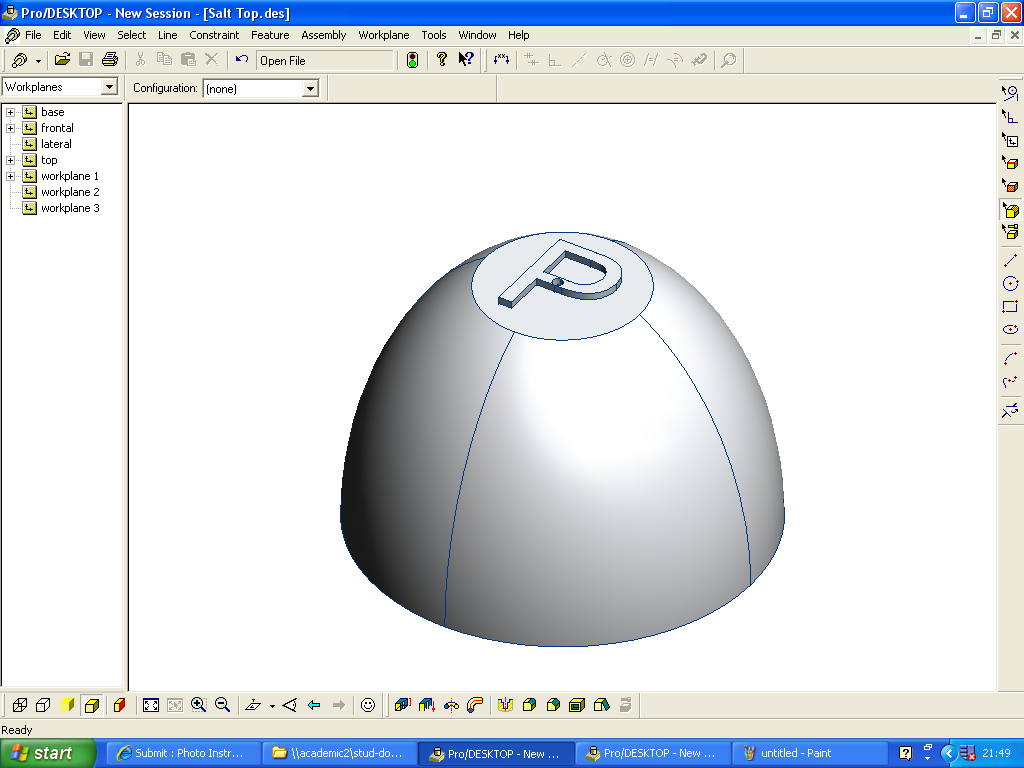
Task: Switch to untitled - Paint in taskbar
Action: (795, 753)
